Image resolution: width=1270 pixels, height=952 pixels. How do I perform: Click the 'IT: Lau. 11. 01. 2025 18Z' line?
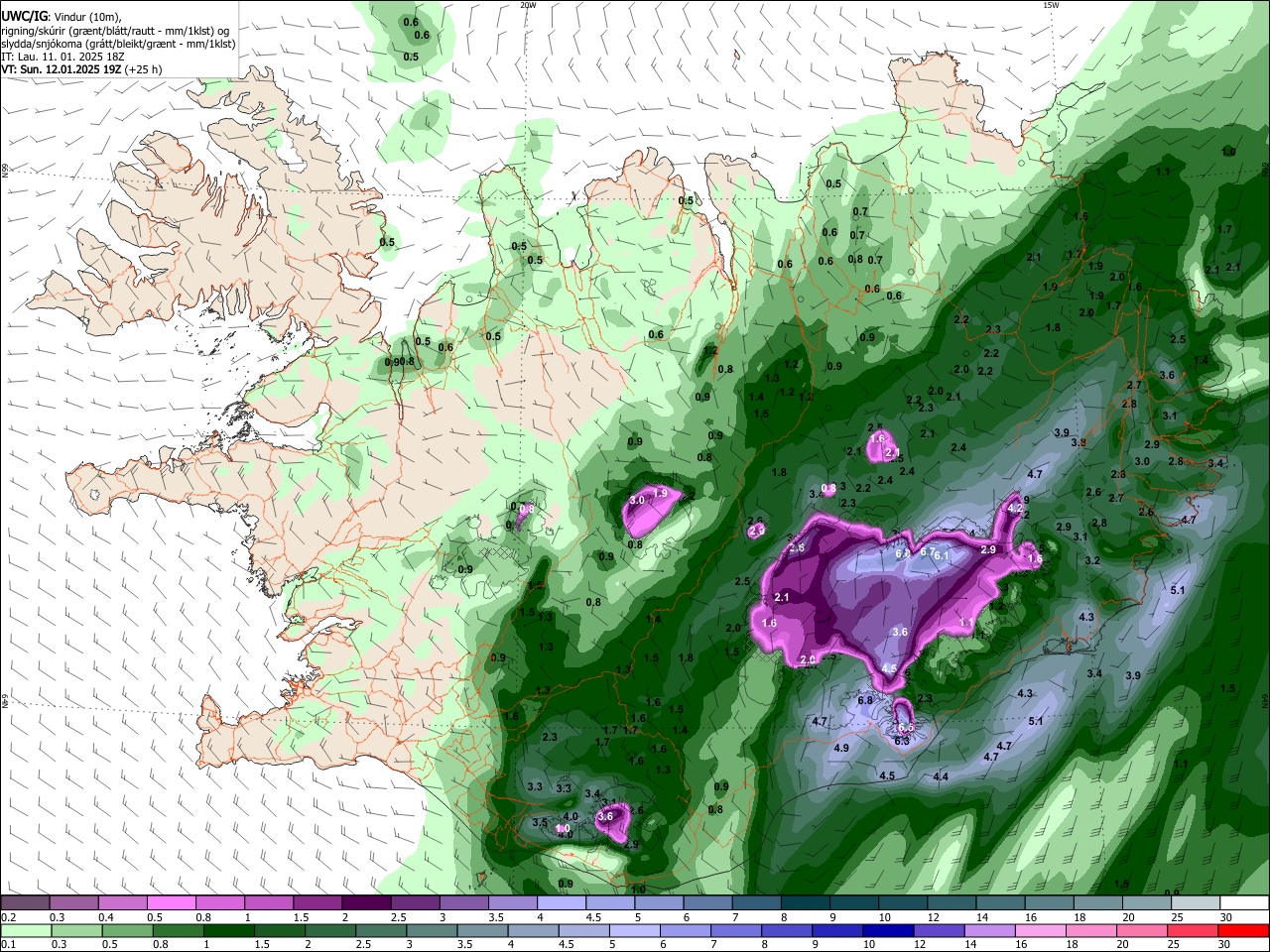coord(63,57)
